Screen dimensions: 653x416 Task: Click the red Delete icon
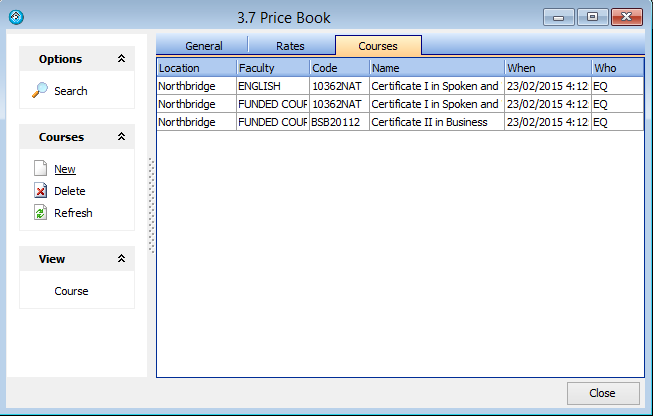[40, 191]
